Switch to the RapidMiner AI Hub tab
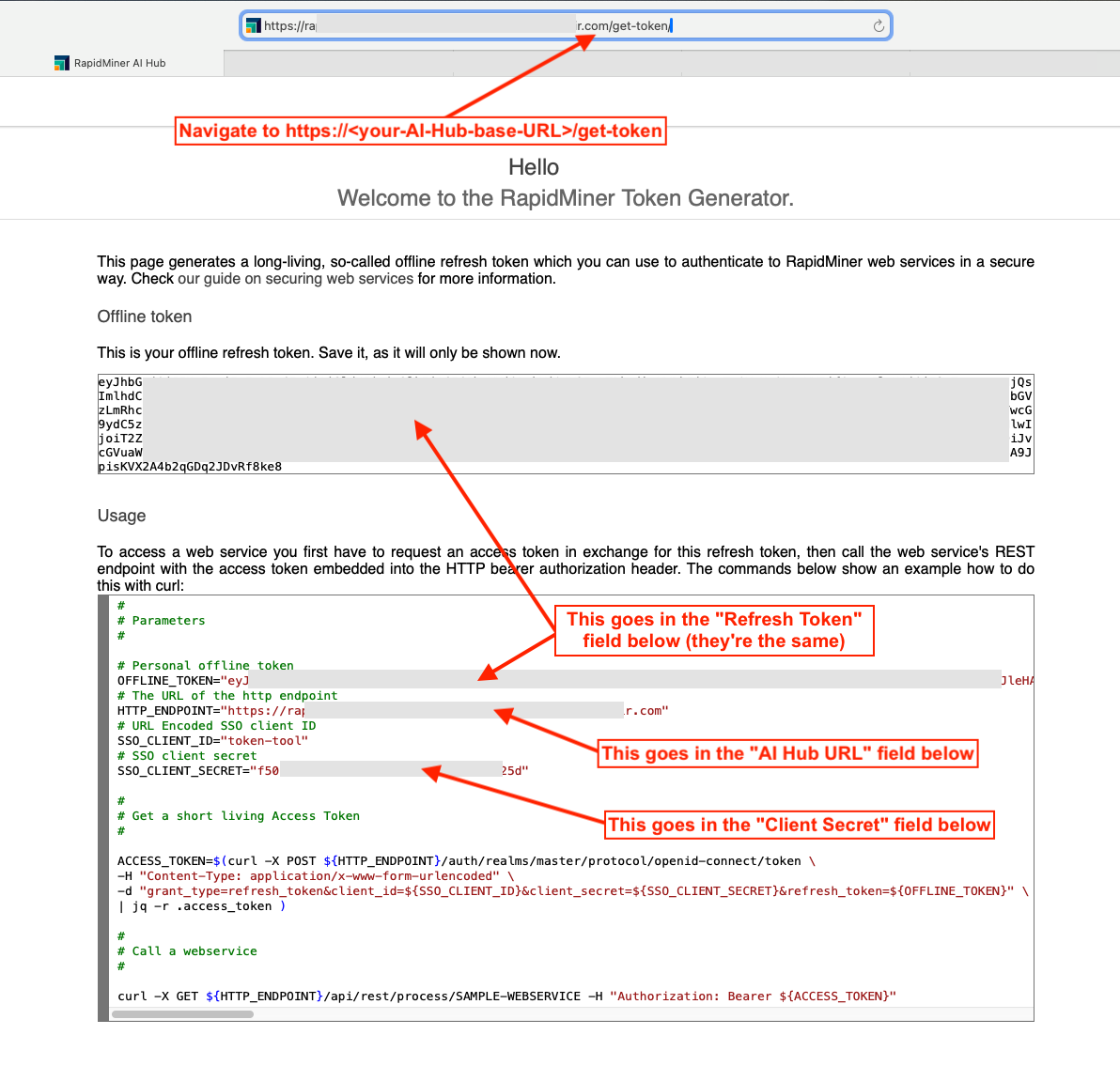 (119, 63)
